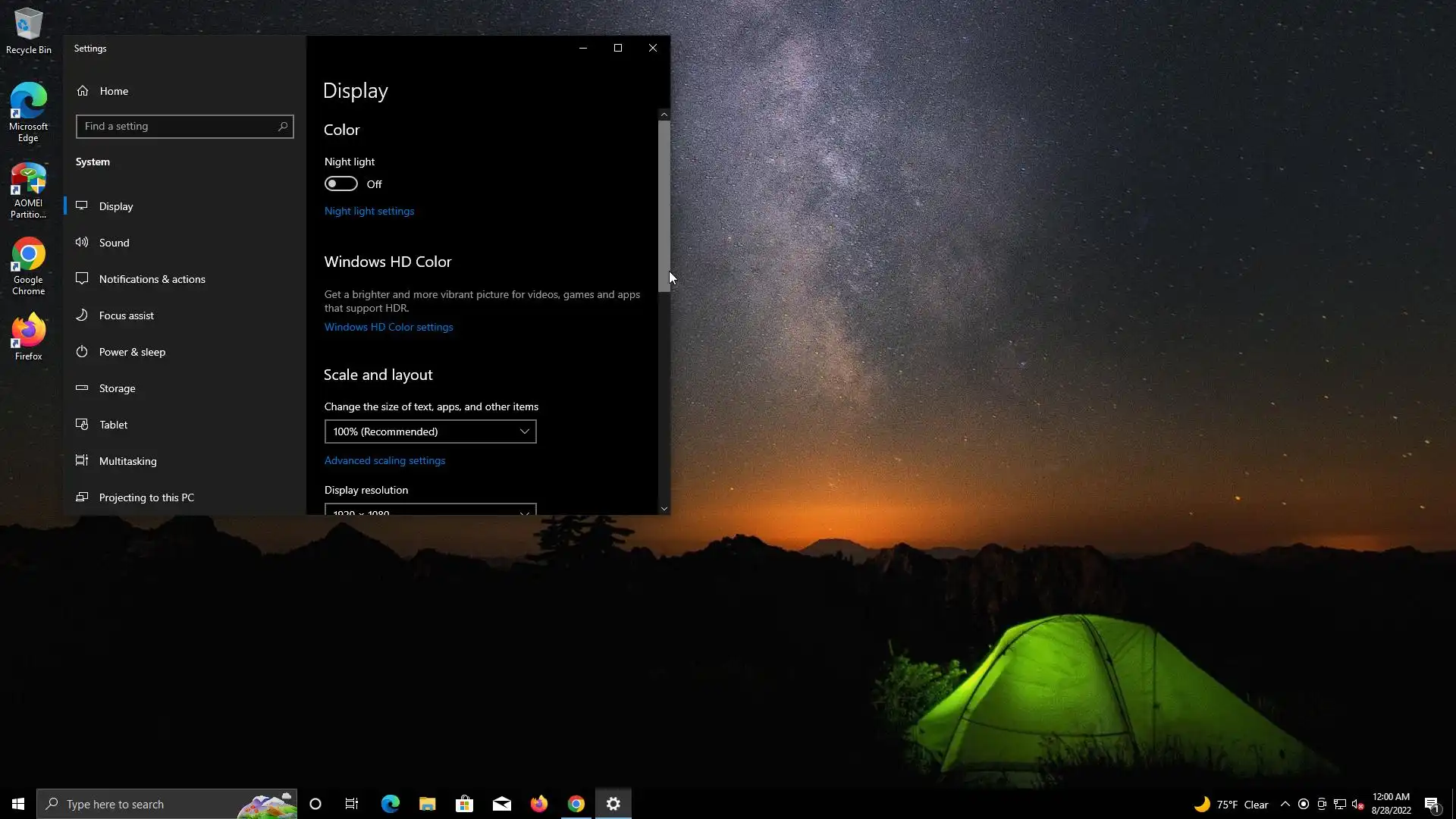
Task: Click the Home icon in Settings sidebar
Action: 83,91
